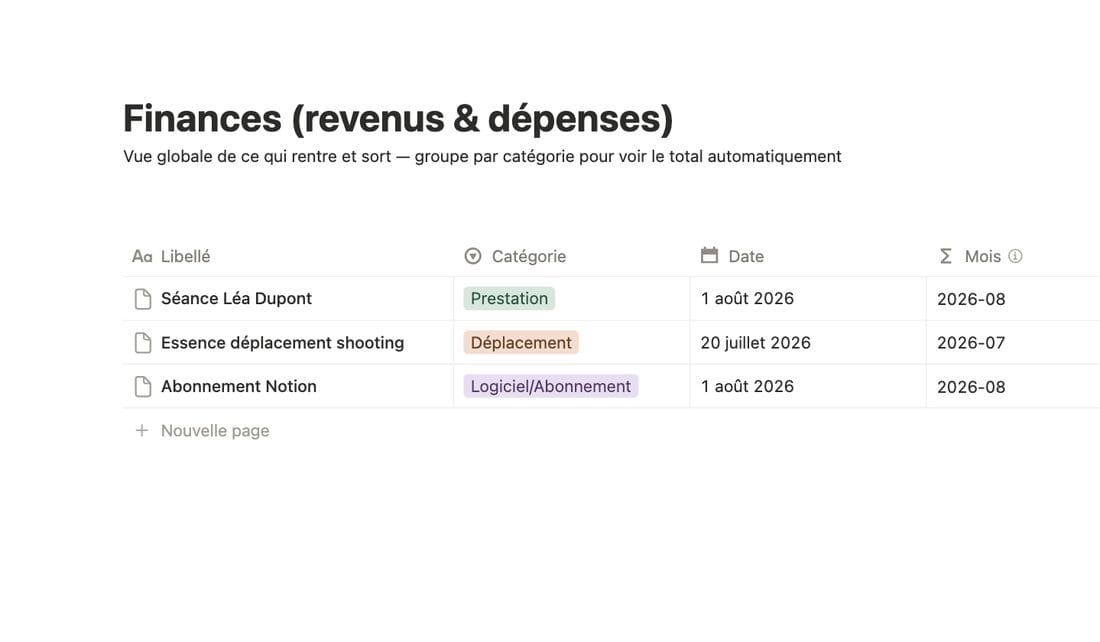This screenshot has height=642, width=1100.
Task: Click the Aa title icon beside Libellé
Action: tap(142, 257)
